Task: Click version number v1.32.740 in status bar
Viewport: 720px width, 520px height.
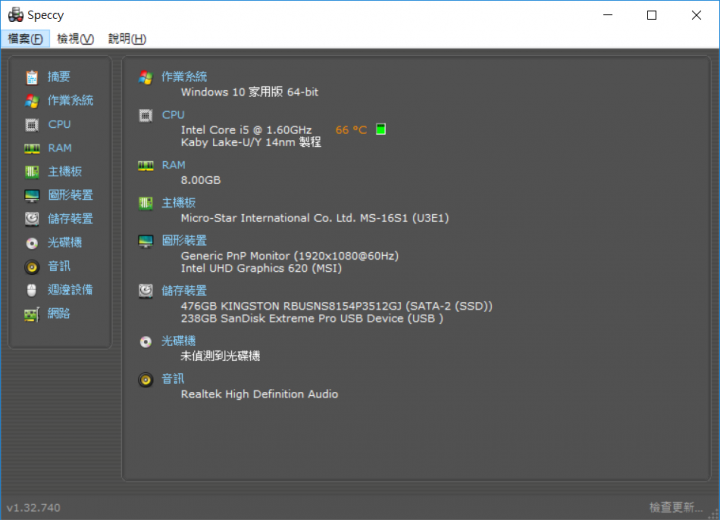Action: pyautogui.click(x=34, y=508)
